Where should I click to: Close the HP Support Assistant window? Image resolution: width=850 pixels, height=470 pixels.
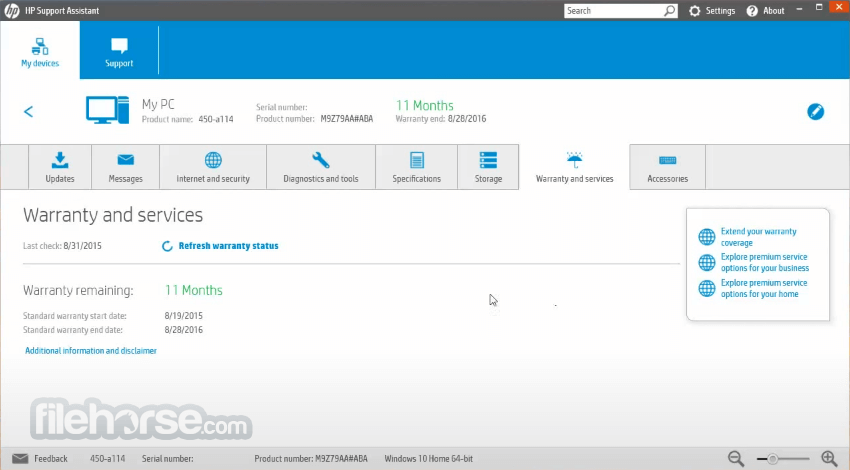tap(839, 7)
